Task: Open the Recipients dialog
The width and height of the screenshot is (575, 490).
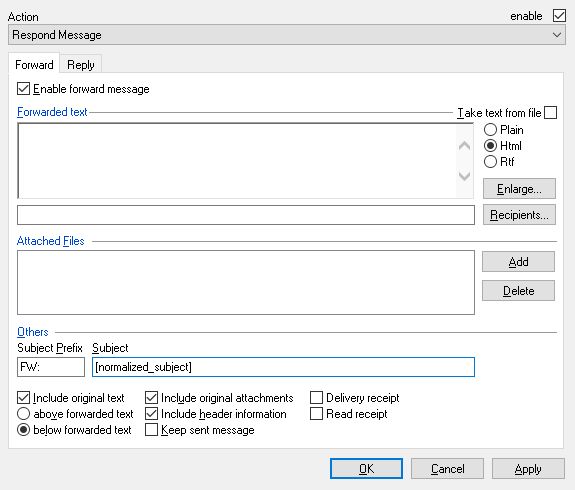Action: click(x=519, y=215)
